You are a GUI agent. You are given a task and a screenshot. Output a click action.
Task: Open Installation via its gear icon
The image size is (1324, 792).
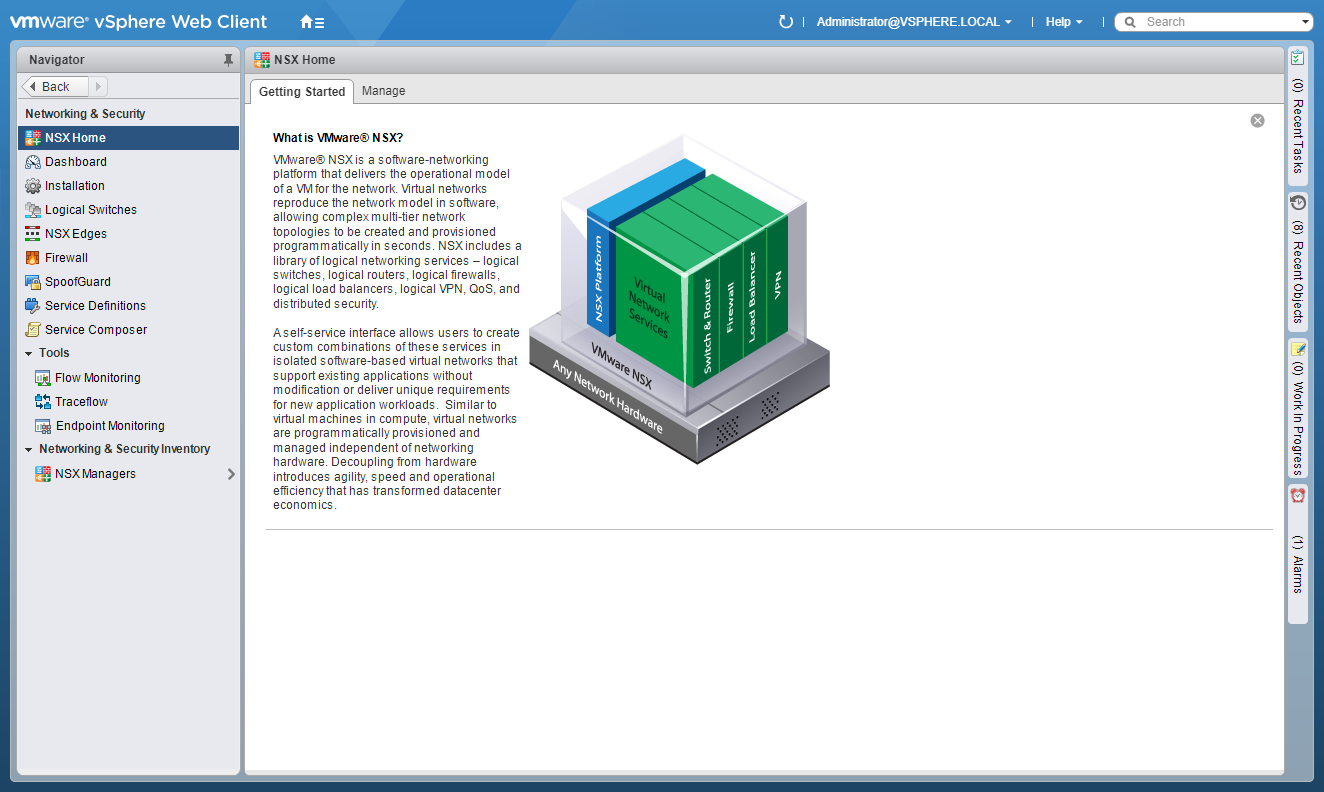point(33,186)
